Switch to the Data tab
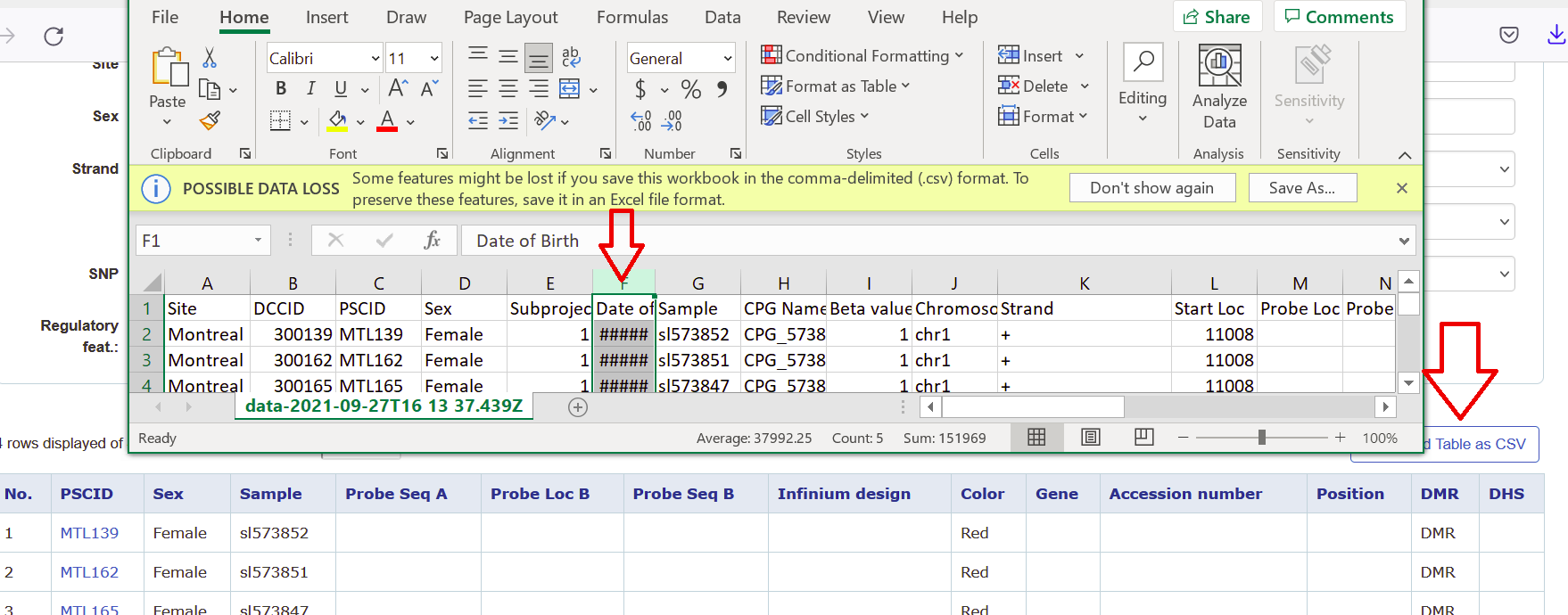 pos(722,17)
